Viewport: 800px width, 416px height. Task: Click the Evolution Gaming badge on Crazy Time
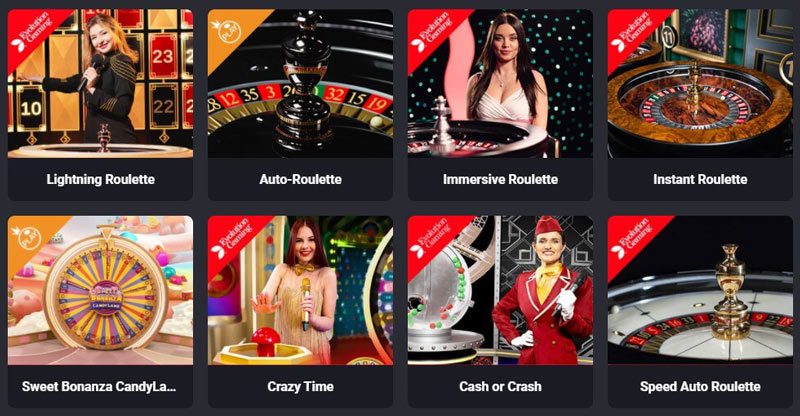tap(232, 240)
